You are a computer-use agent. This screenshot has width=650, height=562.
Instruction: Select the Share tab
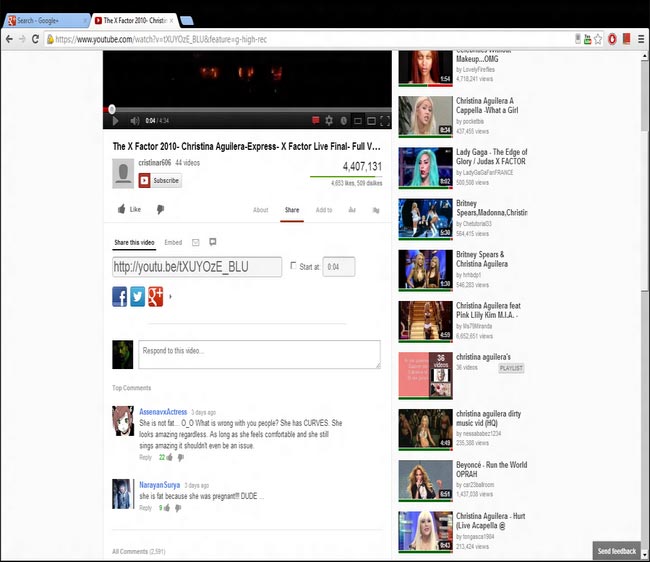pos(292,210)
